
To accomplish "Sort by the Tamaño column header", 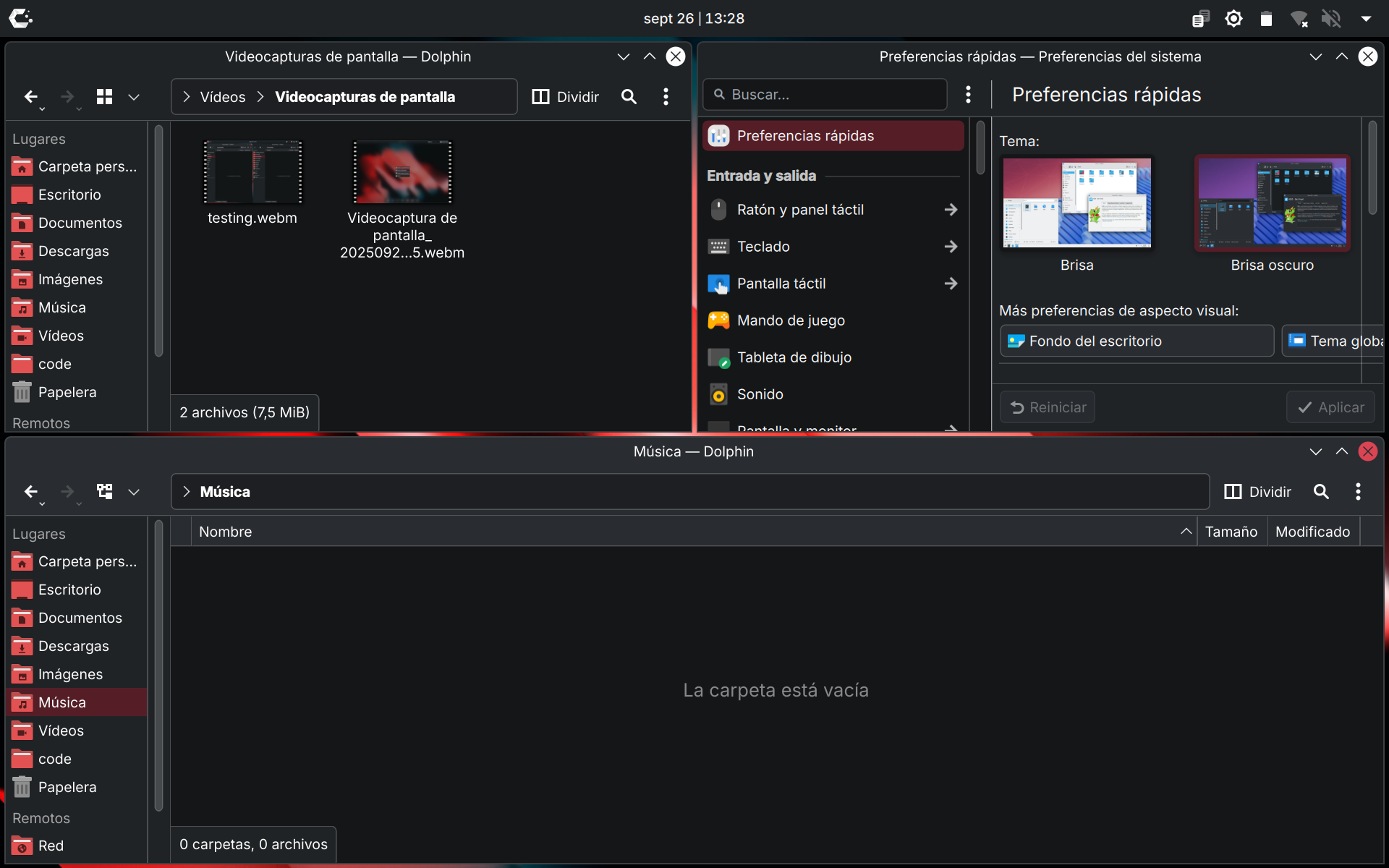I will 1231,532.
